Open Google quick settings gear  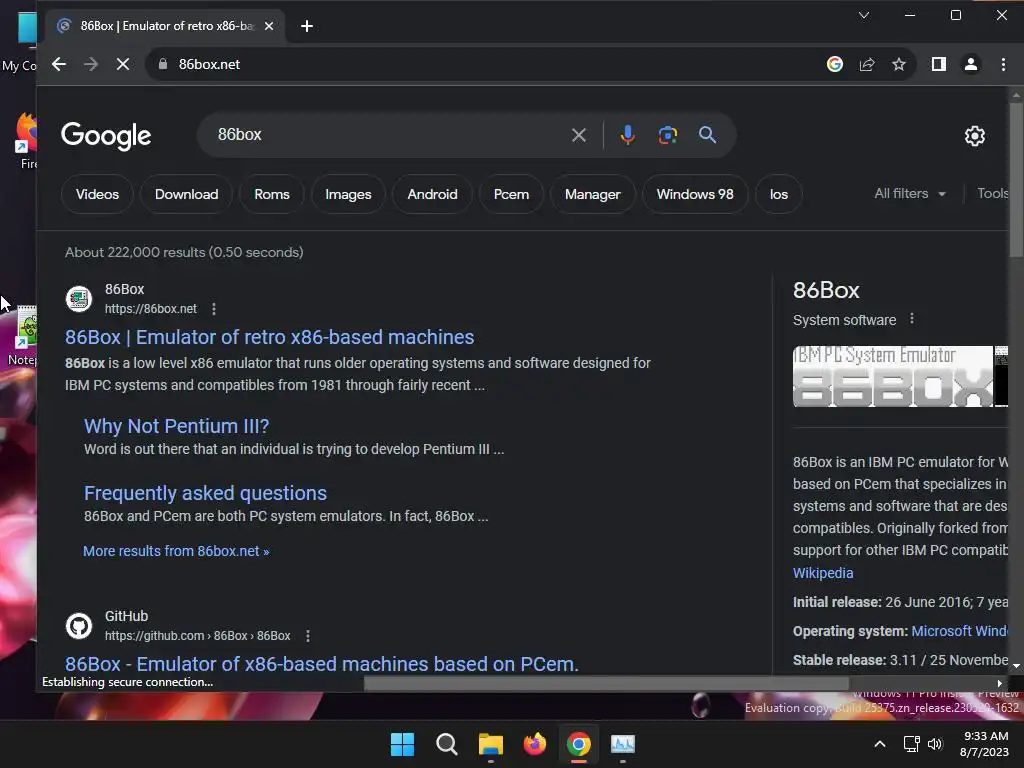pyautogui.click(x=974, y=136)
